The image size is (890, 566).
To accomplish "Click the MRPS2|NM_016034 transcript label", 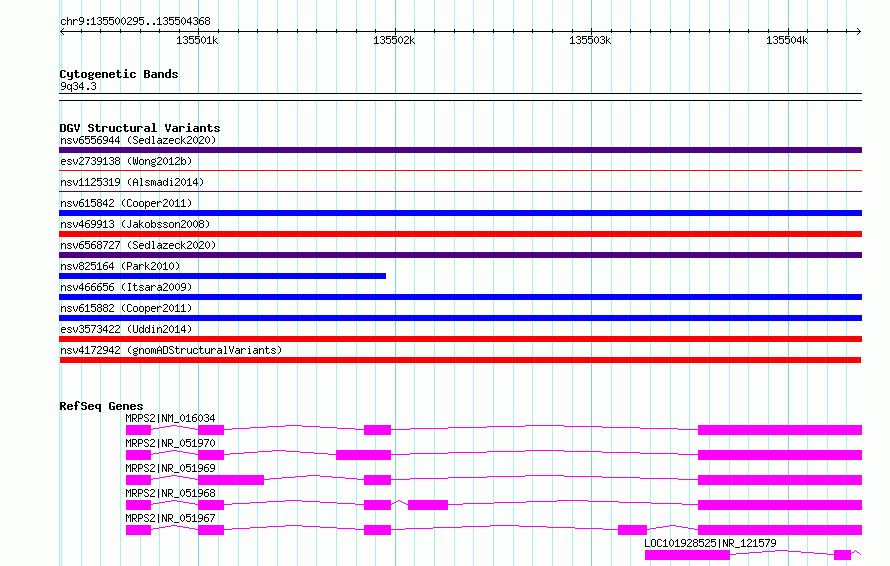I will pyautogui.click(x=170, y=418).
